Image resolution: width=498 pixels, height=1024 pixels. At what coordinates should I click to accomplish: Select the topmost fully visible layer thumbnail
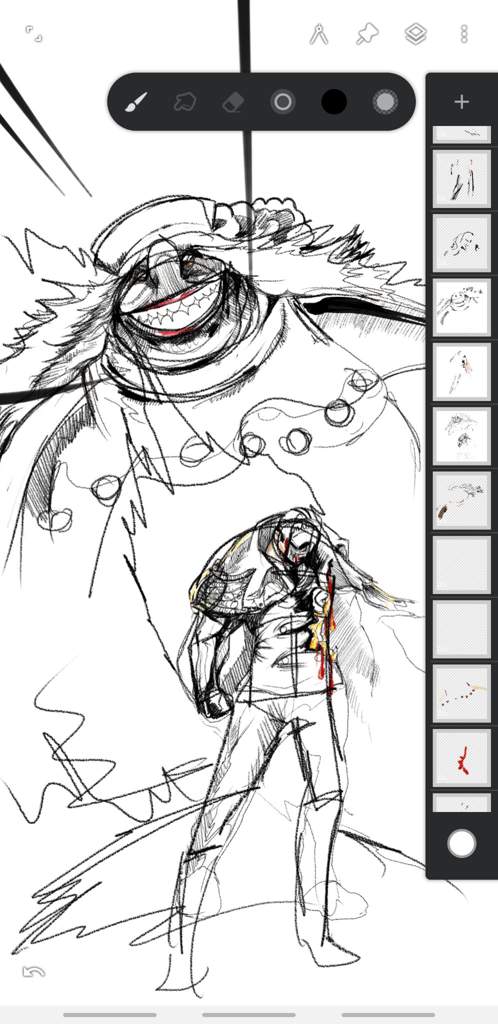(x=461, y=179)
